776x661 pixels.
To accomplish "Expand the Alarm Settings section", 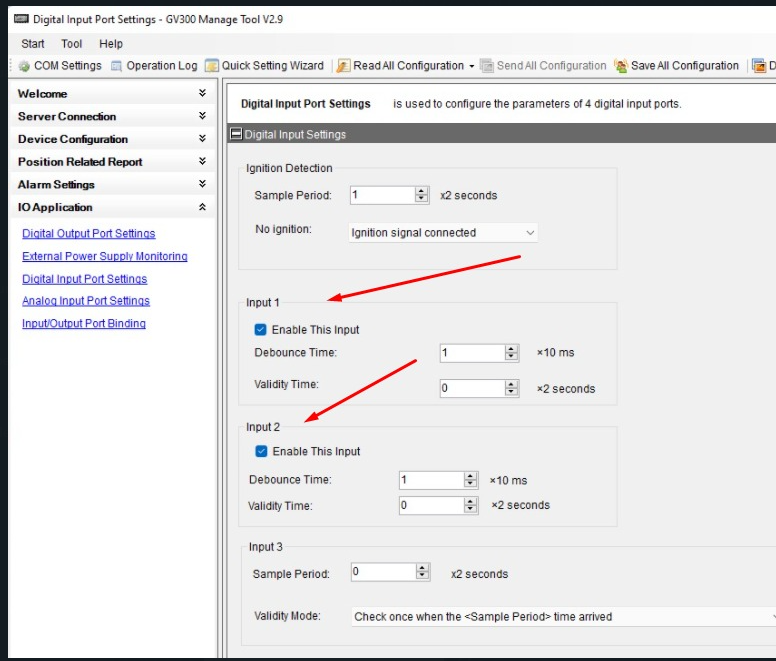I will (x=113, y=185).
